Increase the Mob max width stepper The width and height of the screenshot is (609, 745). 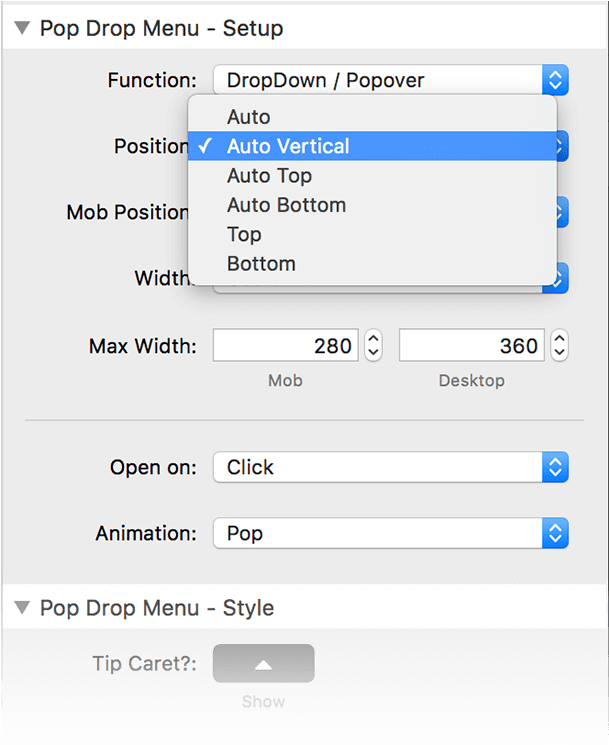point(373,338)
